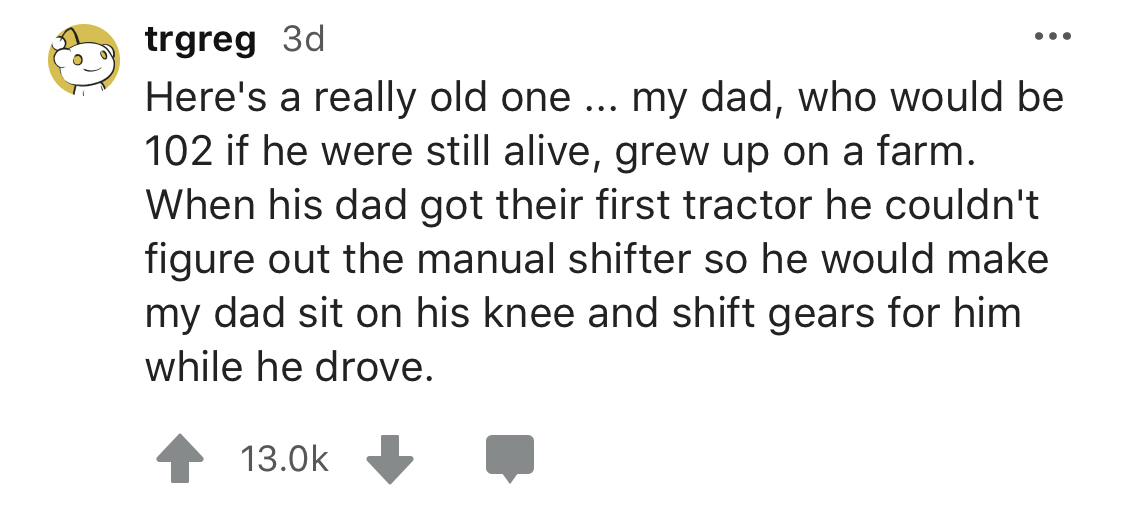The image size is (1125, 509).
Task: Click the ellipsis after "old one"
Action: coord(599,97)
